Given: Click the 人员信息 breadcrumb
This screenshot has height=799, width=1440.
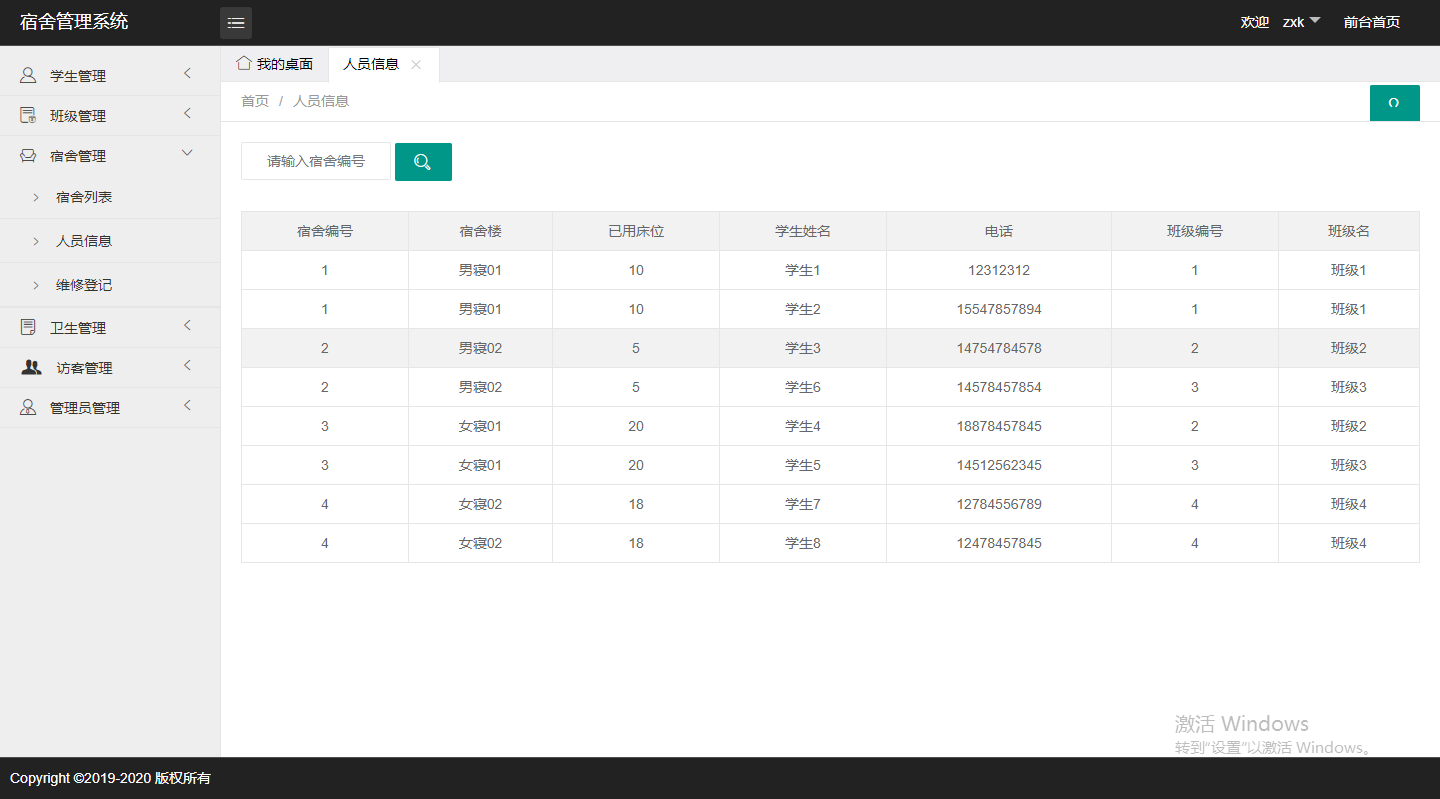Looking at the screenshot, I should [321, 101].
